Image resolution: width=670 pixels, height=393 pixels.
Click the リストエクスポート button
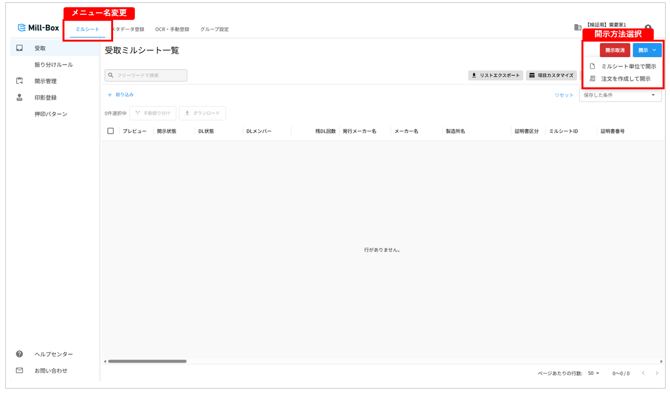[x=495, y=75]
